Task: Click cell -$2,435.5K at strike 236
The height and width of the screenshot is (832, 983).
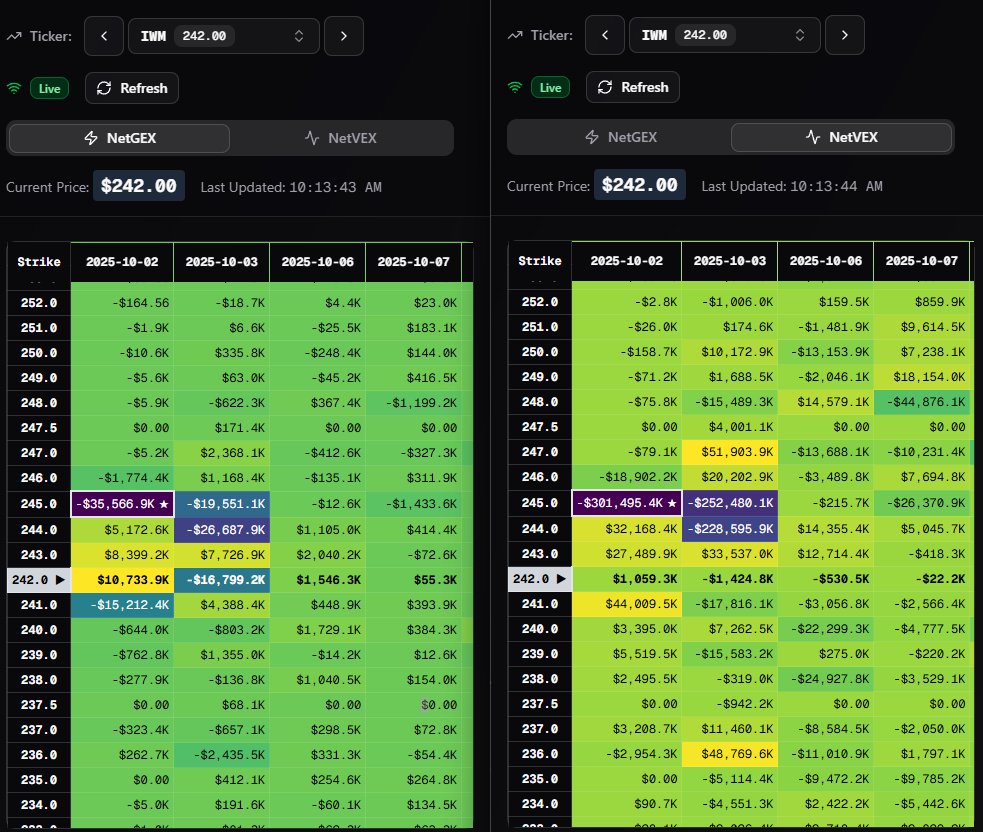Action: pyautogui.click(x=222, y=755)
